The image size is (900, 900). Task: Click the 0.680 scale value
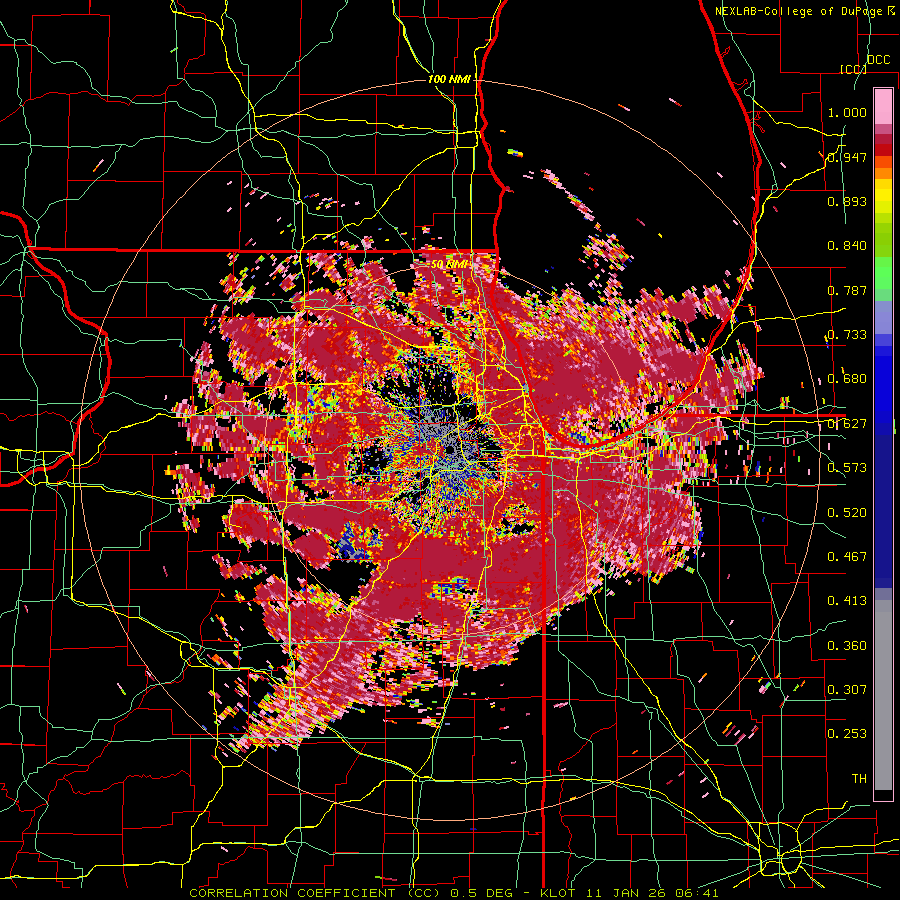point(847,379)
